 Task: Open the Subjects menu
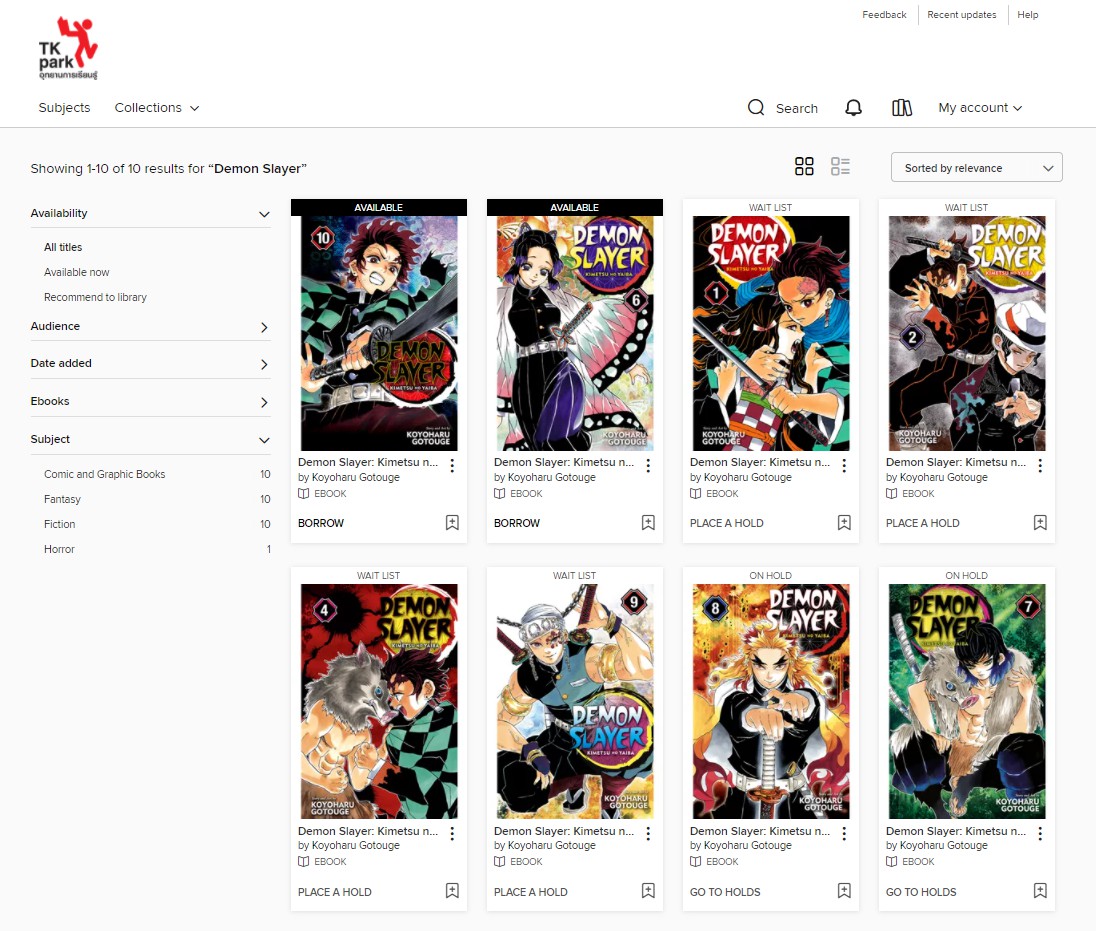[x=64, y=108]
